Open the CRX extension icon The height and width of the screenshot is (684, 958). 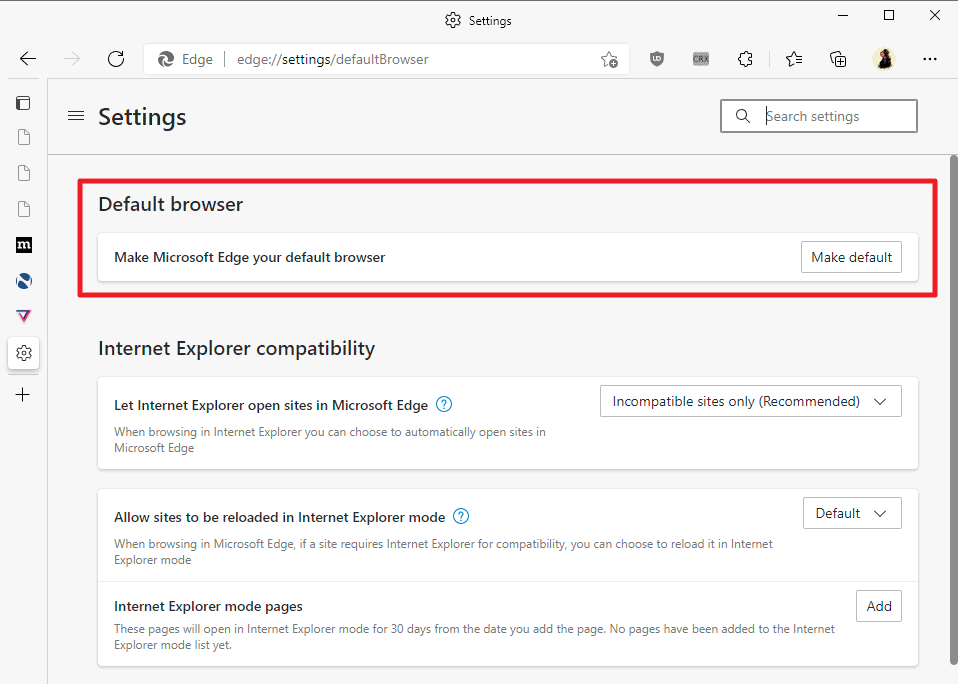click(x=701, y=59)
